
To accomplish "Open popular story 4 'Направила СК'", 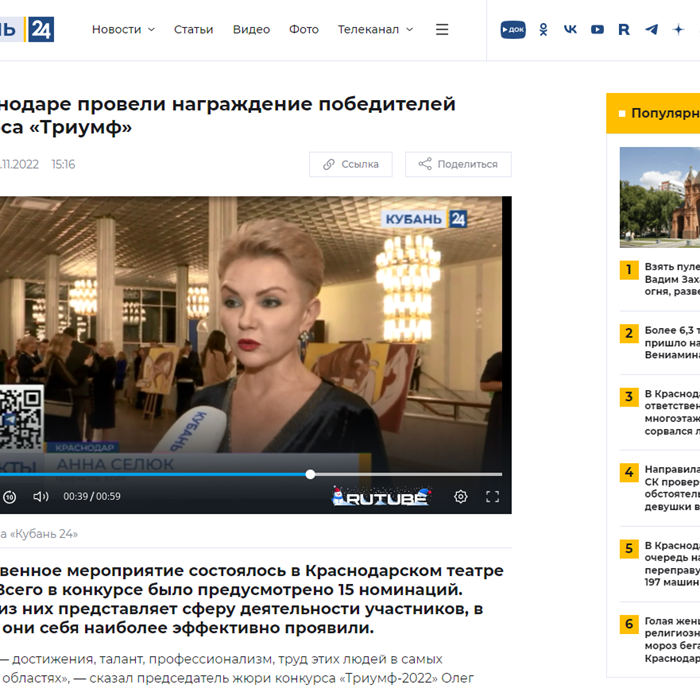I will coord(660,488).
